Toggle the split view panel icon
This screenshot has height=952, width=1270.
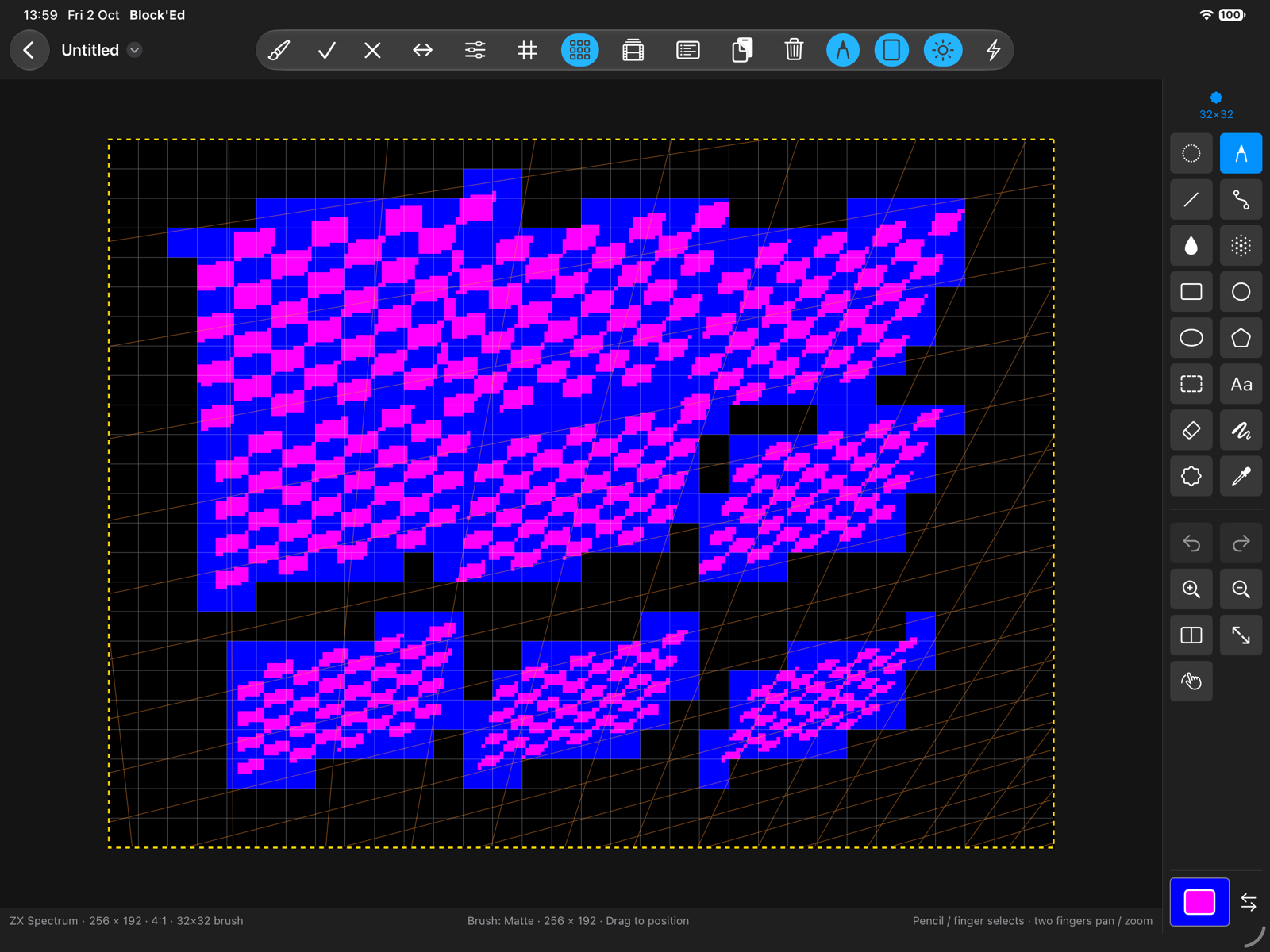[1191, 635]
